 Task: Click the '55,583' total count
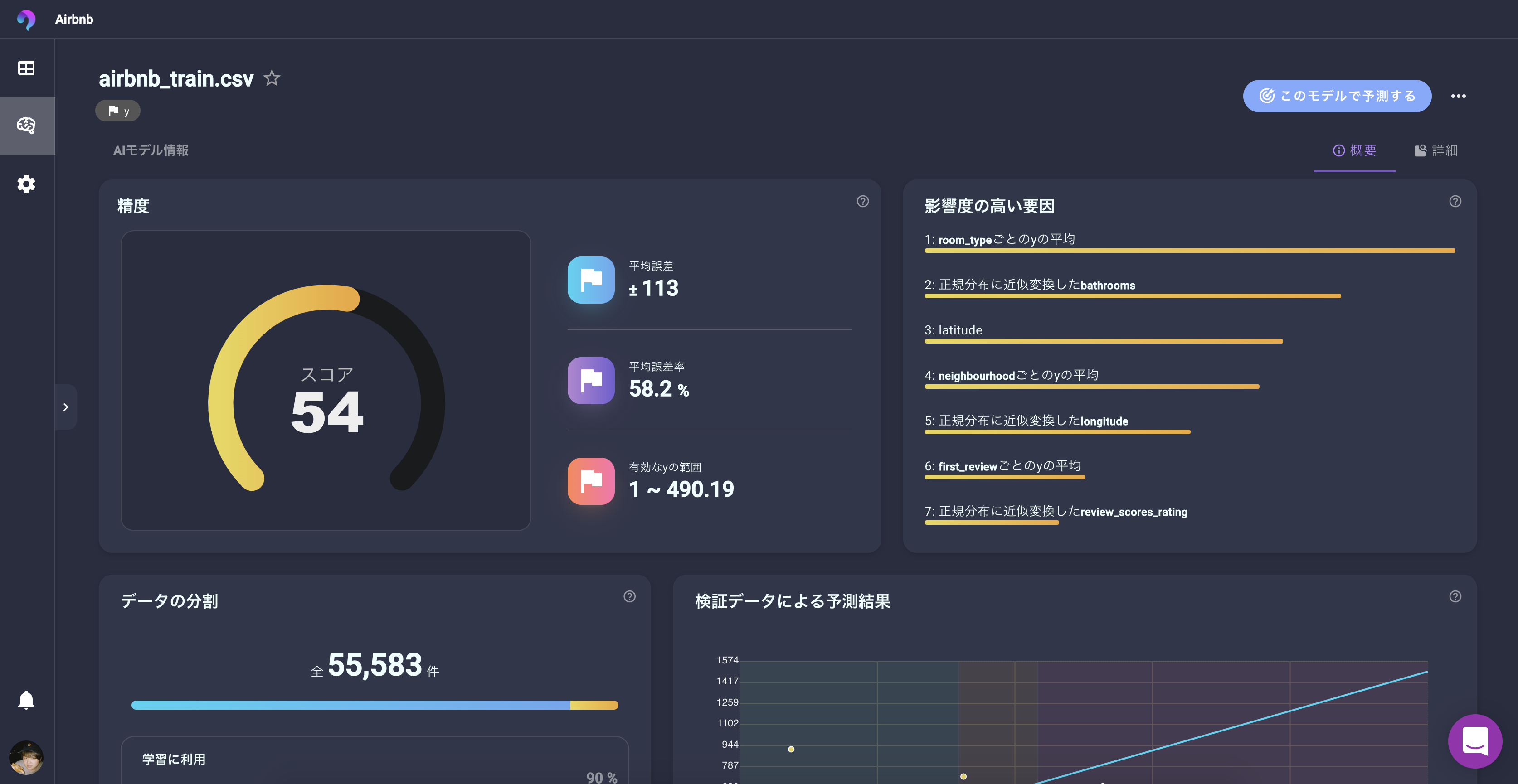tap(375, 665)
